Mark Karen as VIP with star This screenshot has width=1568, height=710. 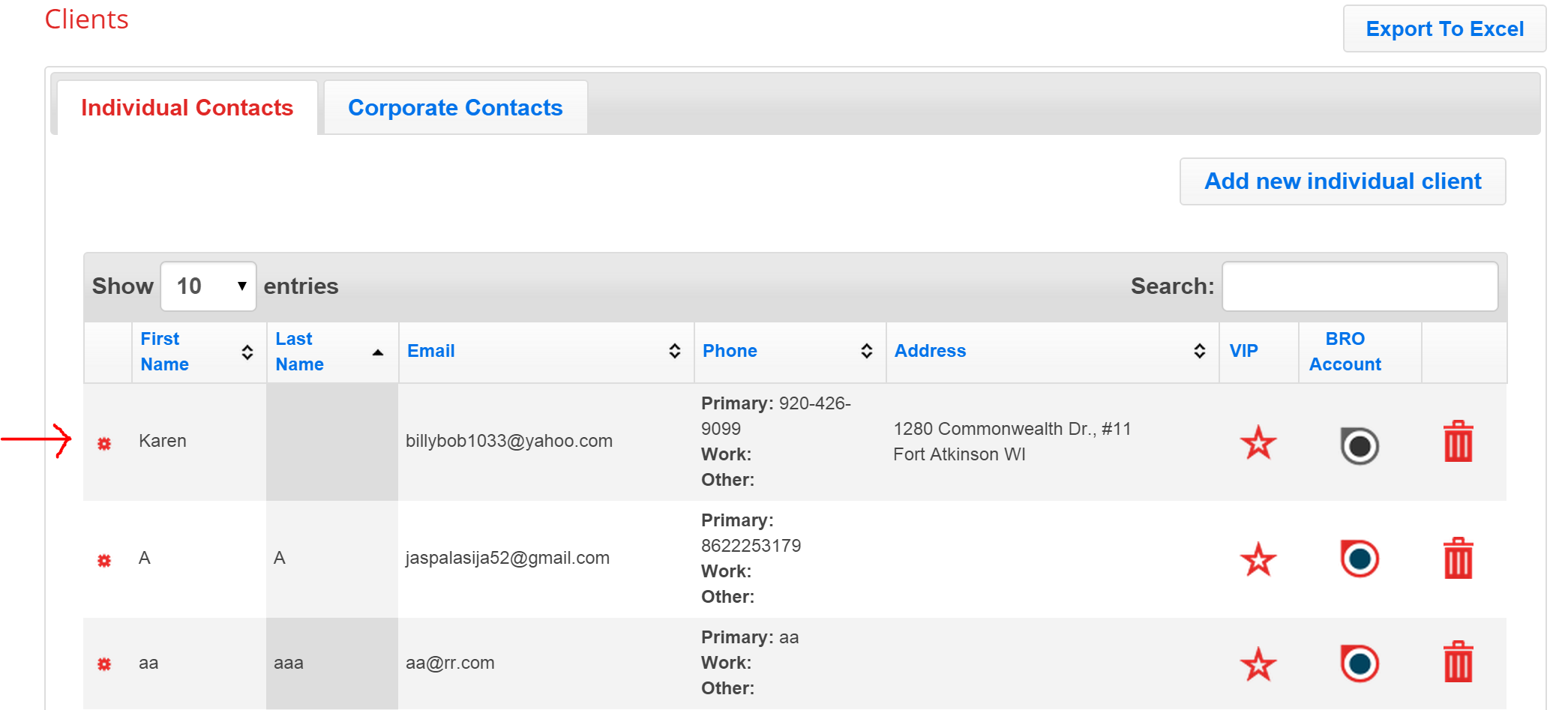click(1258, 442)
